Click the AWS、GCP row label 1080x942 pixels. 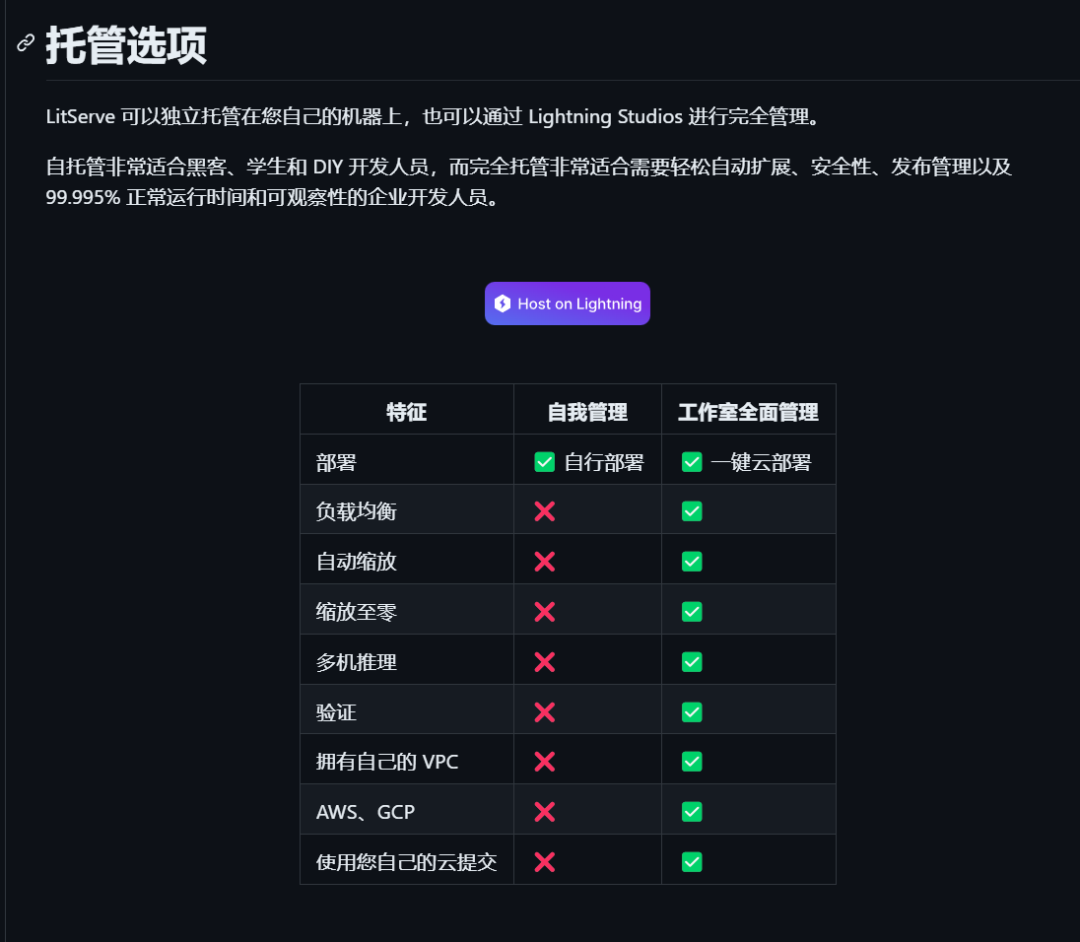(365, 812)
